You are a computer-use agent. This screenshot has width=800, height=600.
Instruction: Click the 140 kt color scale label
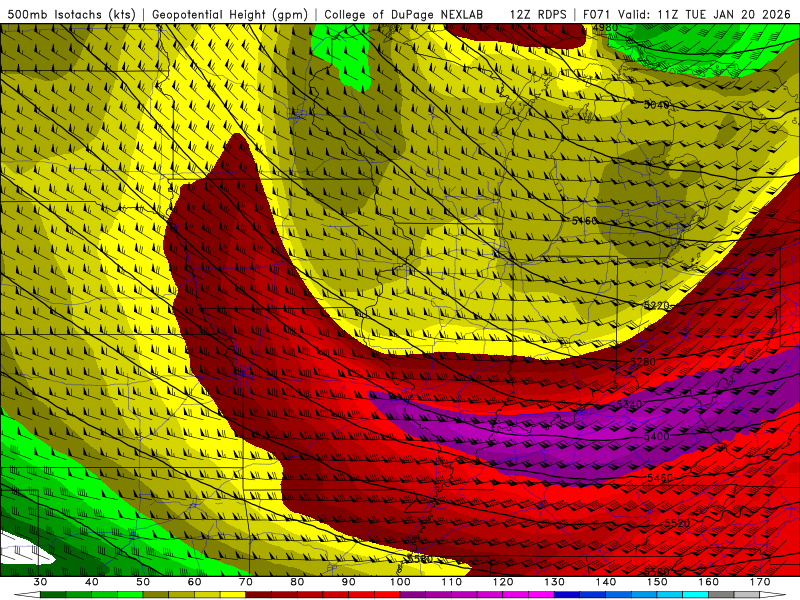pyautogui.click(x=606, y=582)
